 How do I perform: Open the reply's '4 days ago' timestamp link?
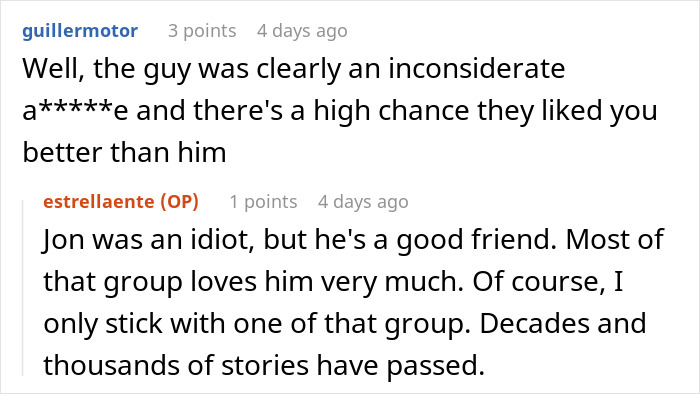(x=363, y=202)
